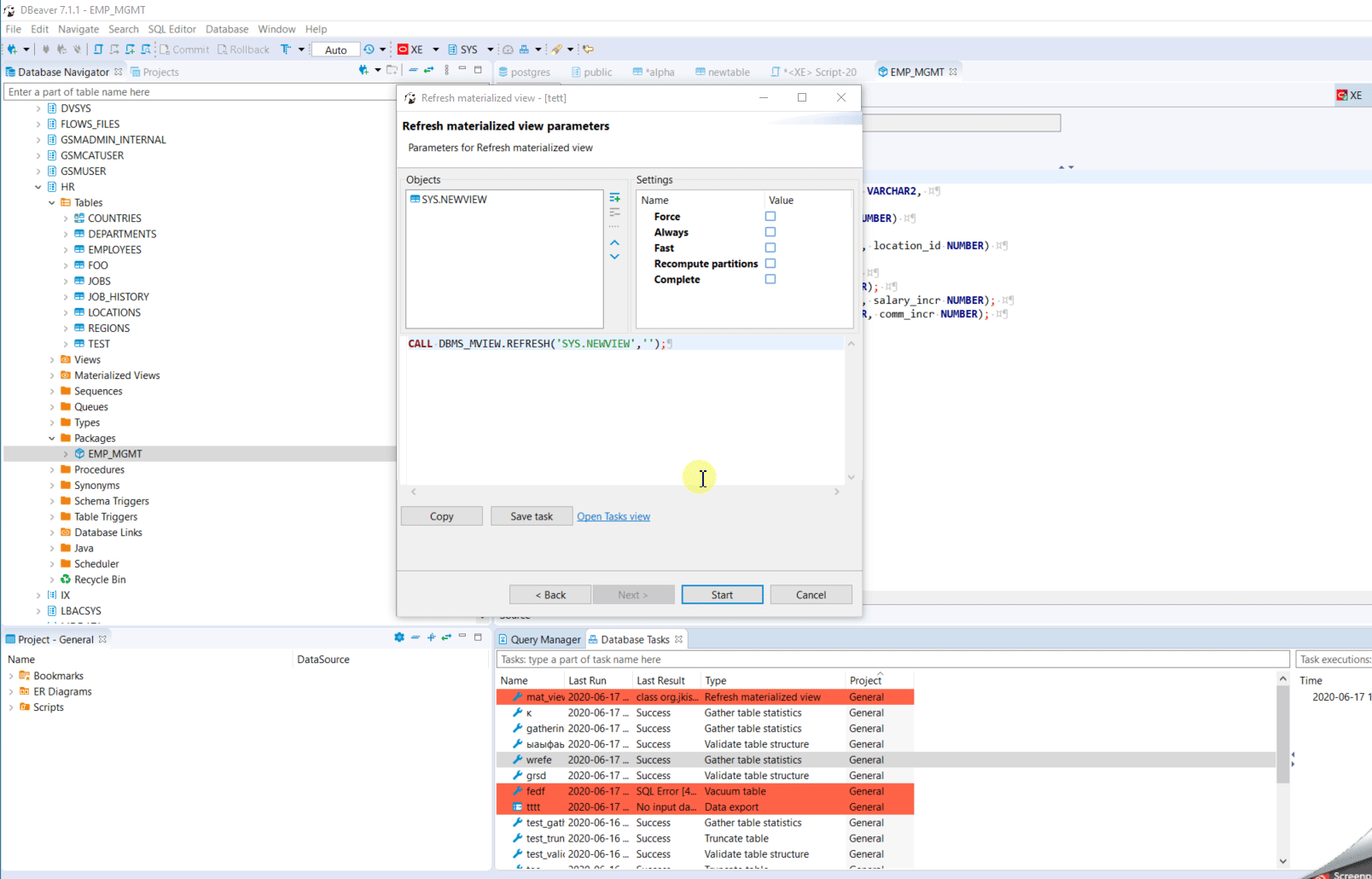
Task: Click the add object icon beside the Objects list
Action: [x=615, y=197]
